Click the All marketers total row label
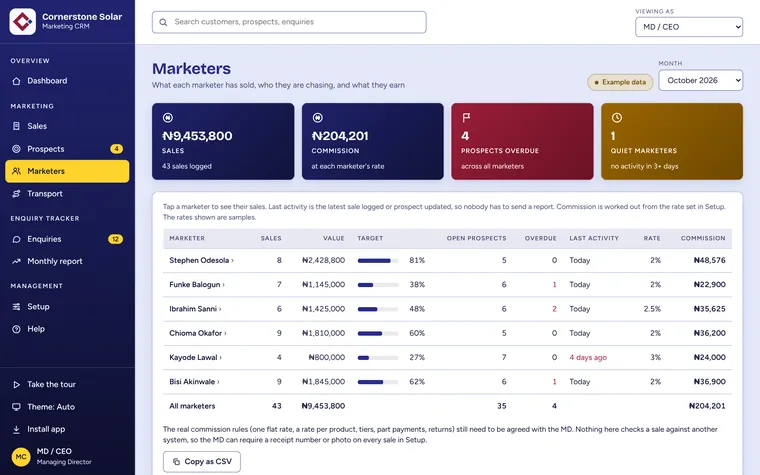The image size is (760, 475). (x=192, y=406)
